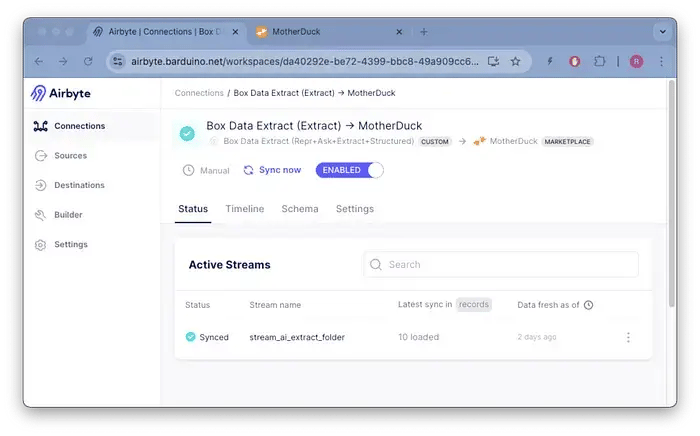The image size is (700, 436).
Task: Open a new browser tab
Action: [x=424, y=32]
